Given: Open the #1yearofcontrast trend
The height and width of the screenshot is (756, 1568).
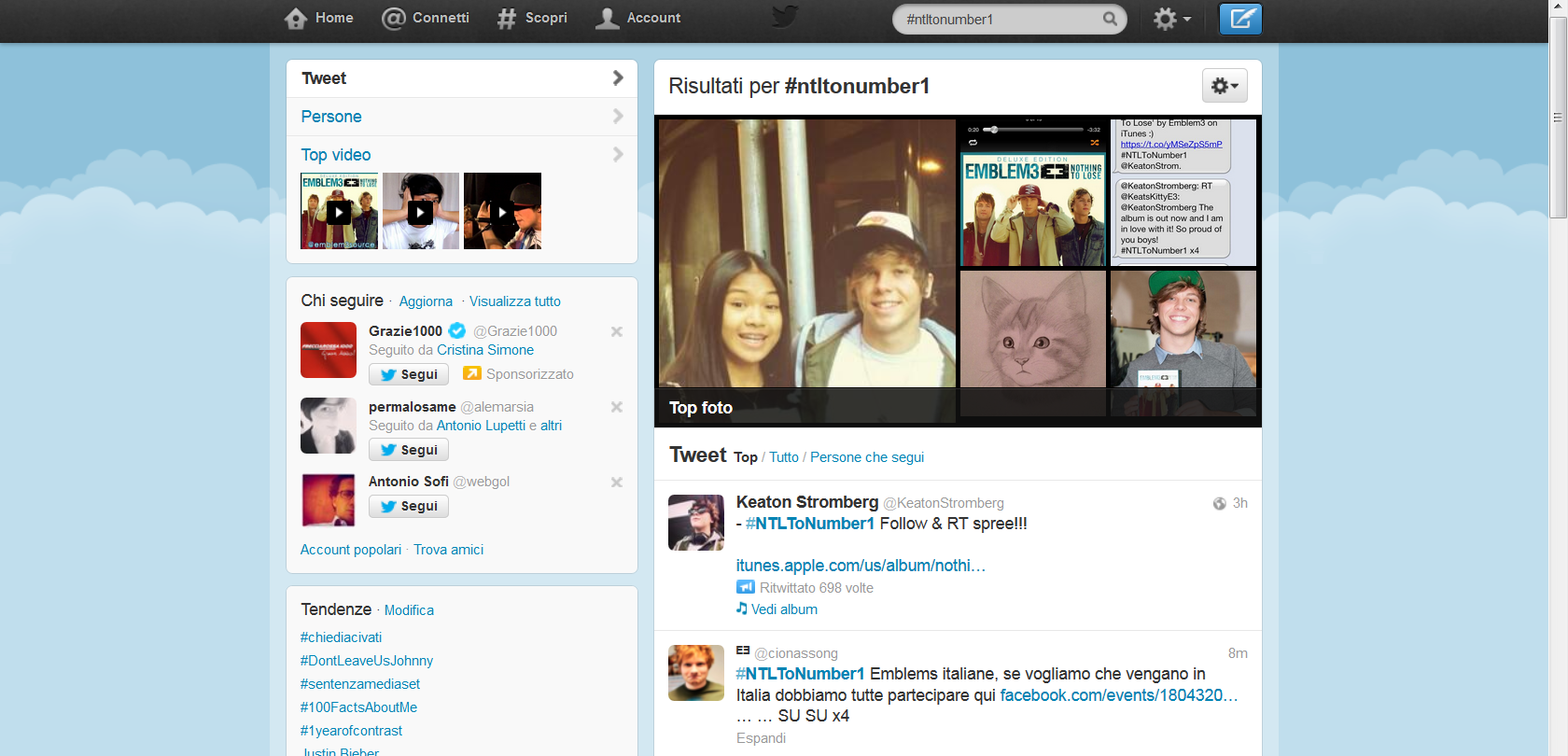Looking at the screenshot, I should pyautogui.click(x=351, y=731).
